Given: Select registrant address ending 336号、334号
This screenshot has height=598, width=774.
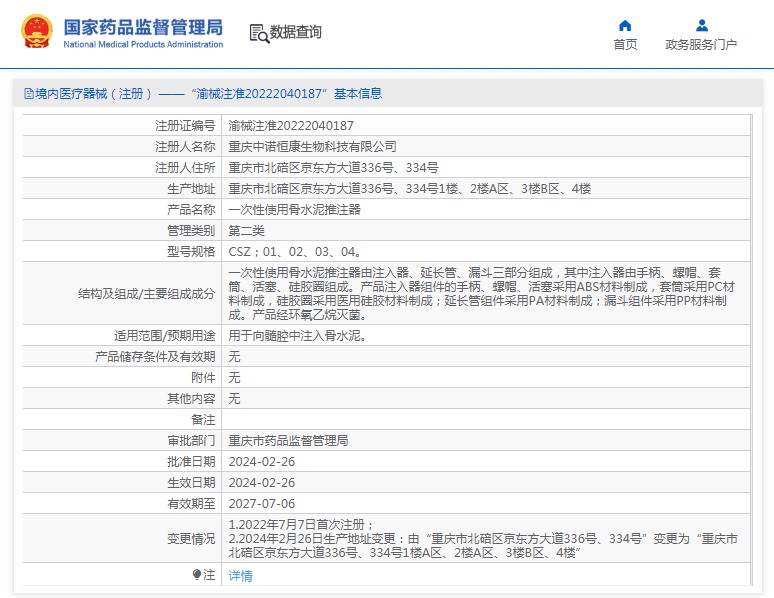Looking at the screenshot, I should (x=333, y=168).
